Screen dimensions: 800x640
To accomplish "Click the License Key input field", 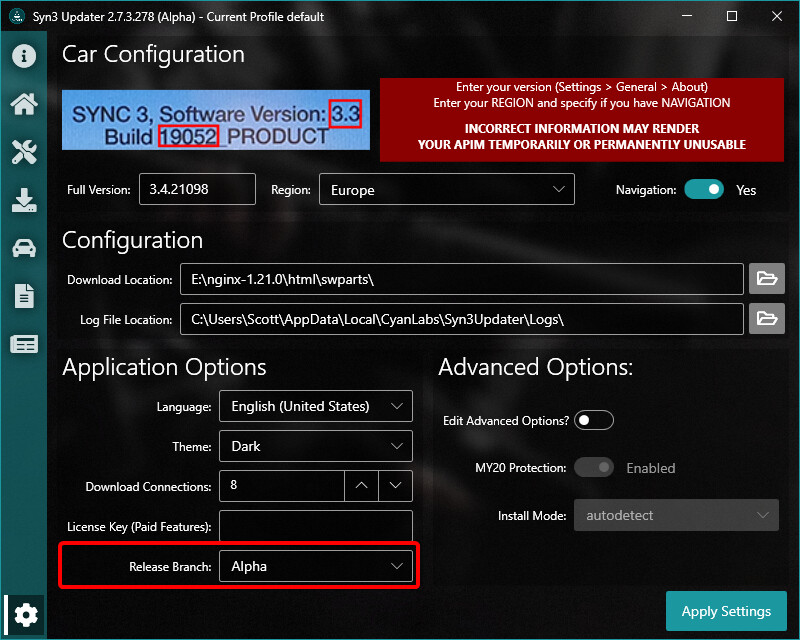I will click(316, 526).
